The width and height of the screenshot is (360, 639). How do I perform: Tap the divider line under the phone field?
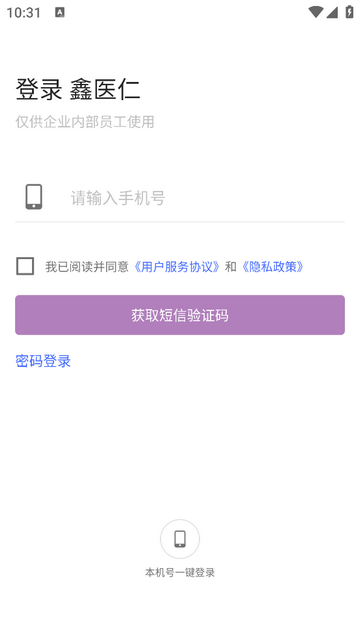point(180,222)
